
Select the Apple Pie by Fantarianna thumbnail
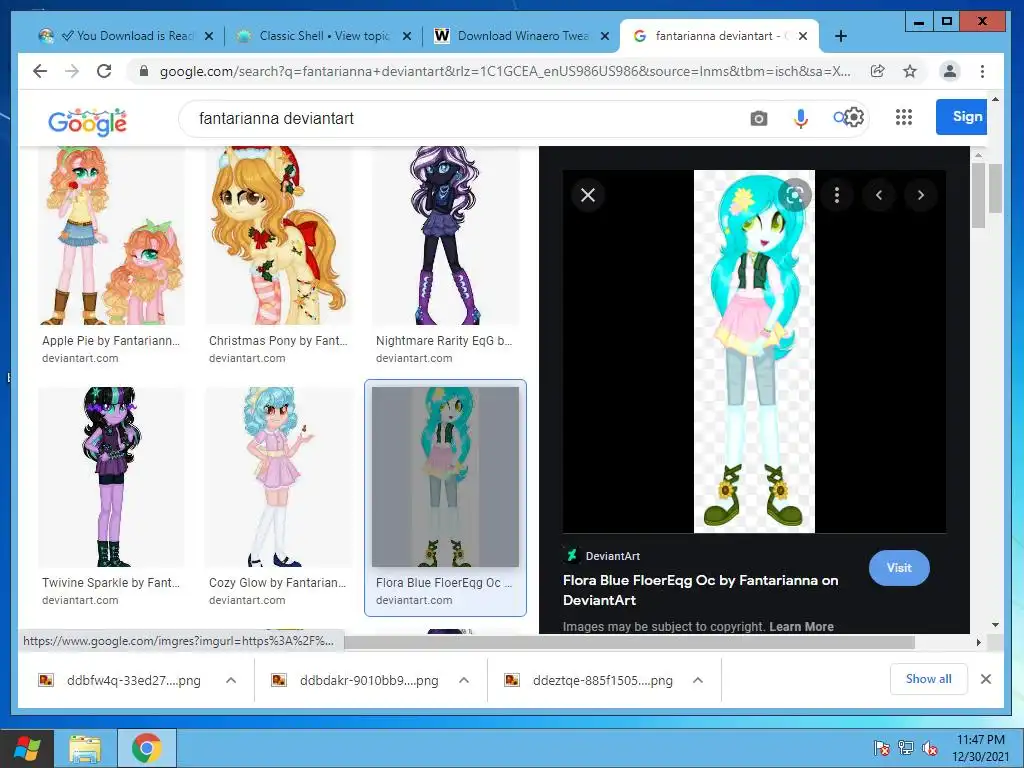point(111,236)
